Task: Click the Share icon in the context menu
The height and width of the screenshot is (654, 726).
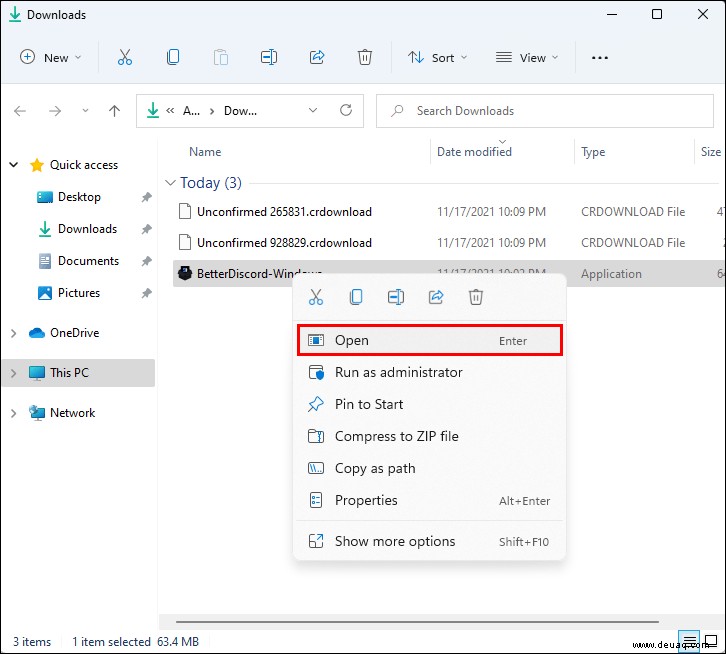Action: 436,297
